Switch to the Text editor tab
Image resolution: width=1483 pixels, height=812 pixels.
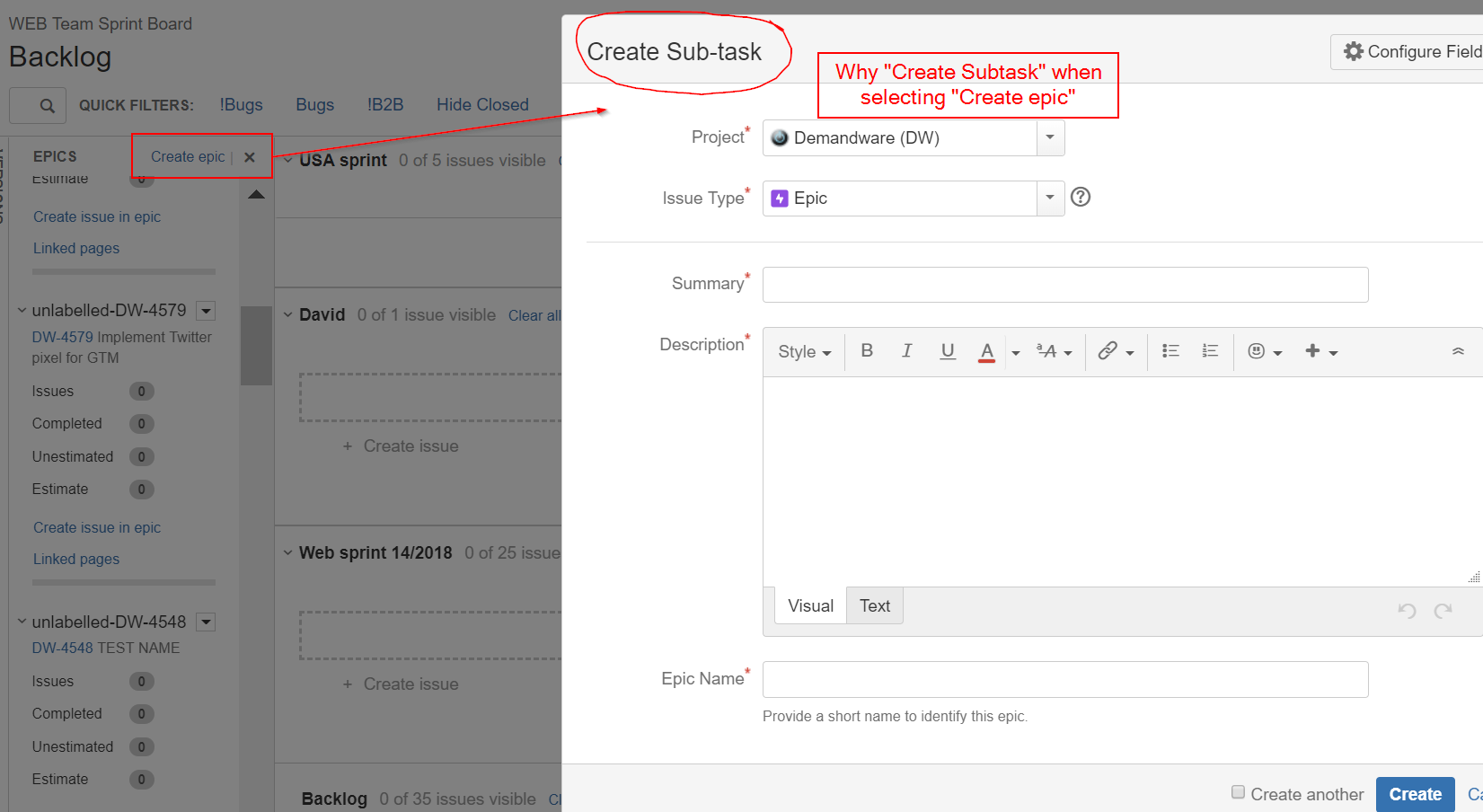point(875,606)
